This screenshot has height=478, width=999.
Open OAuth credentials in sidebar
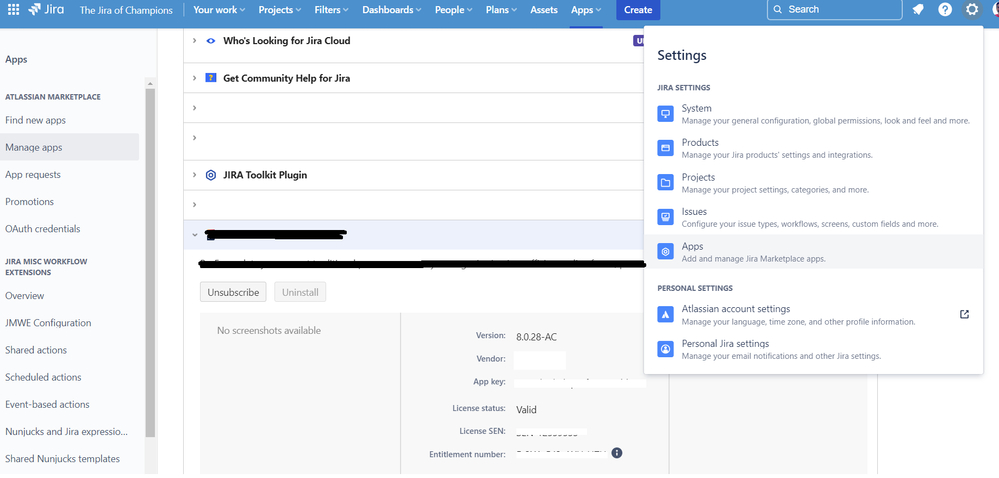43,229
